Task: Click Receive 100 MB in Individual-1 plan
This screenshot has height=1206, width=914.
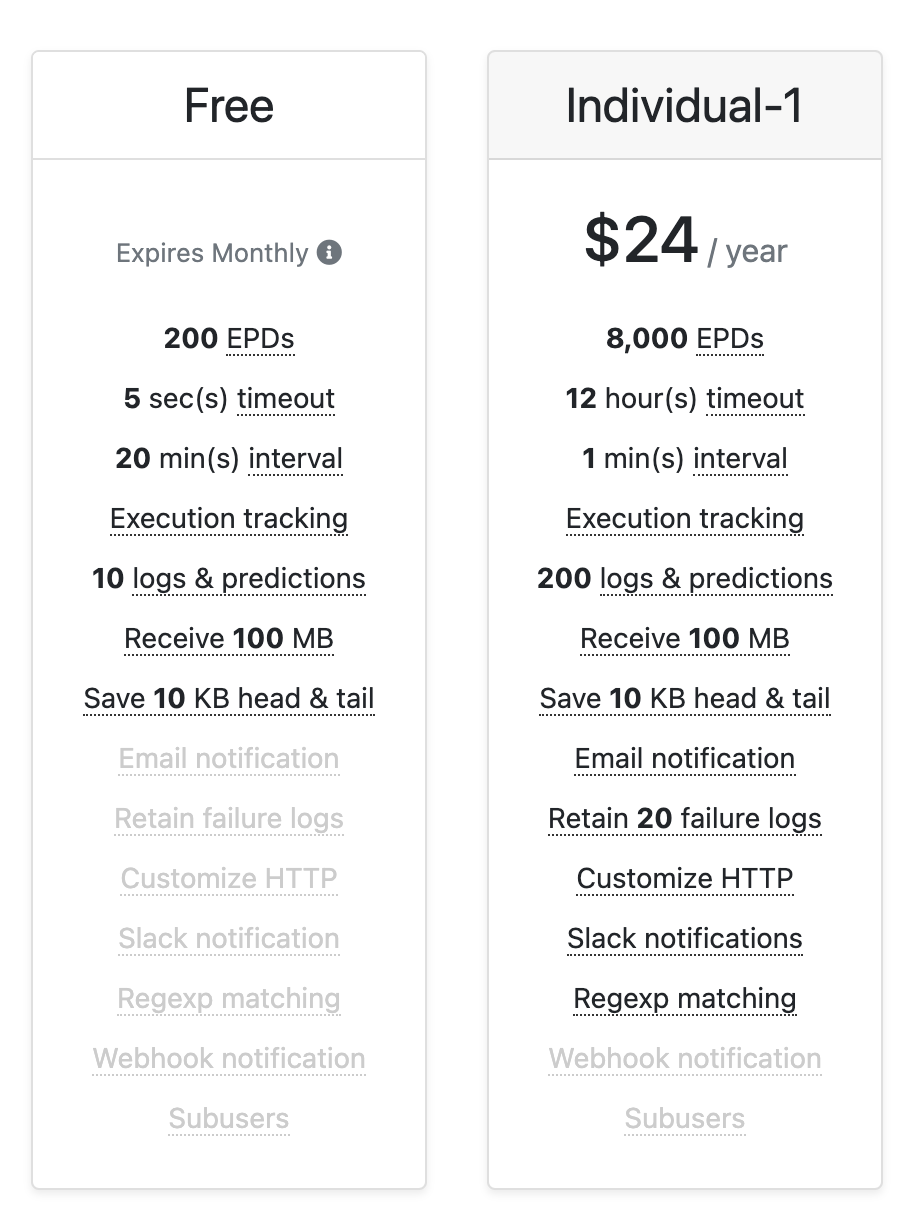Action: [x=685, y=639]
